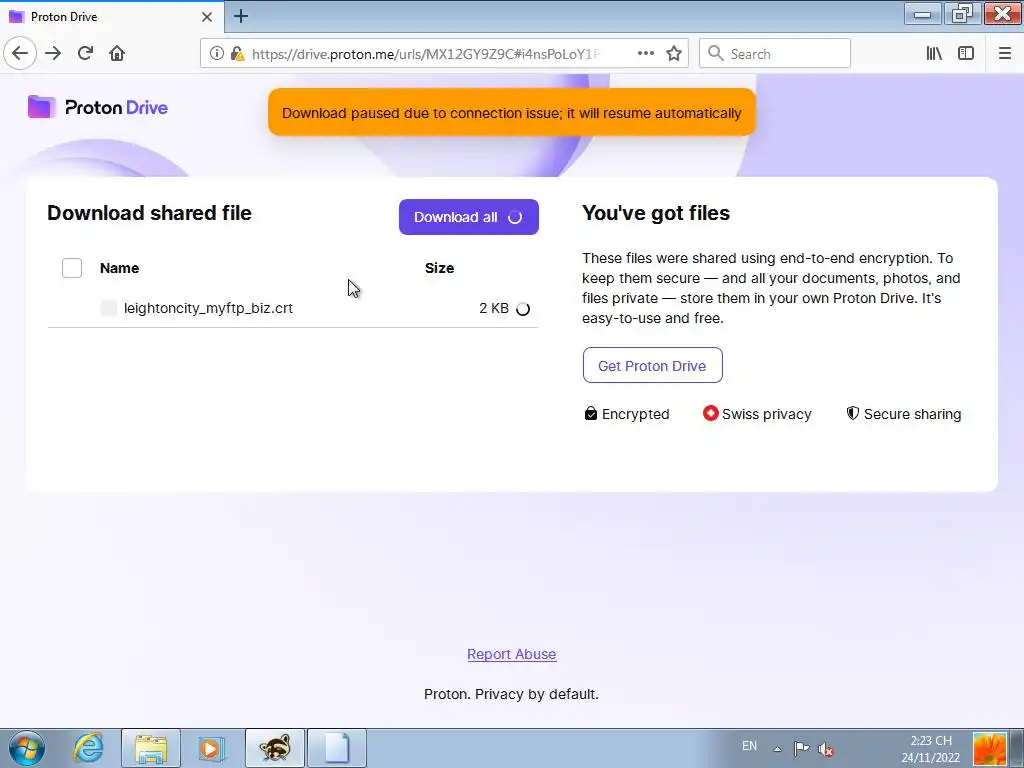Bookmark this page with the star icon
1024x768 pixels.
click(x=674, y=53)
